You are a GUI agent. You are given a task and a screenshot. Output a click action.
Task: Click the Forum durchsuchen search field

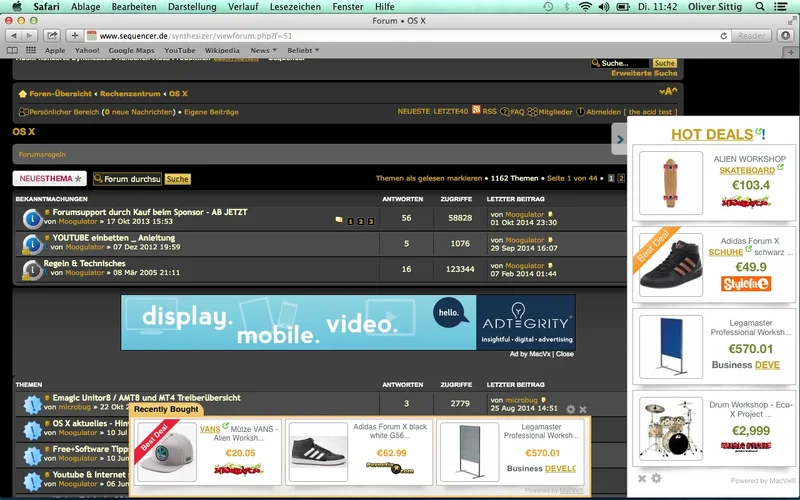[127, 179]
